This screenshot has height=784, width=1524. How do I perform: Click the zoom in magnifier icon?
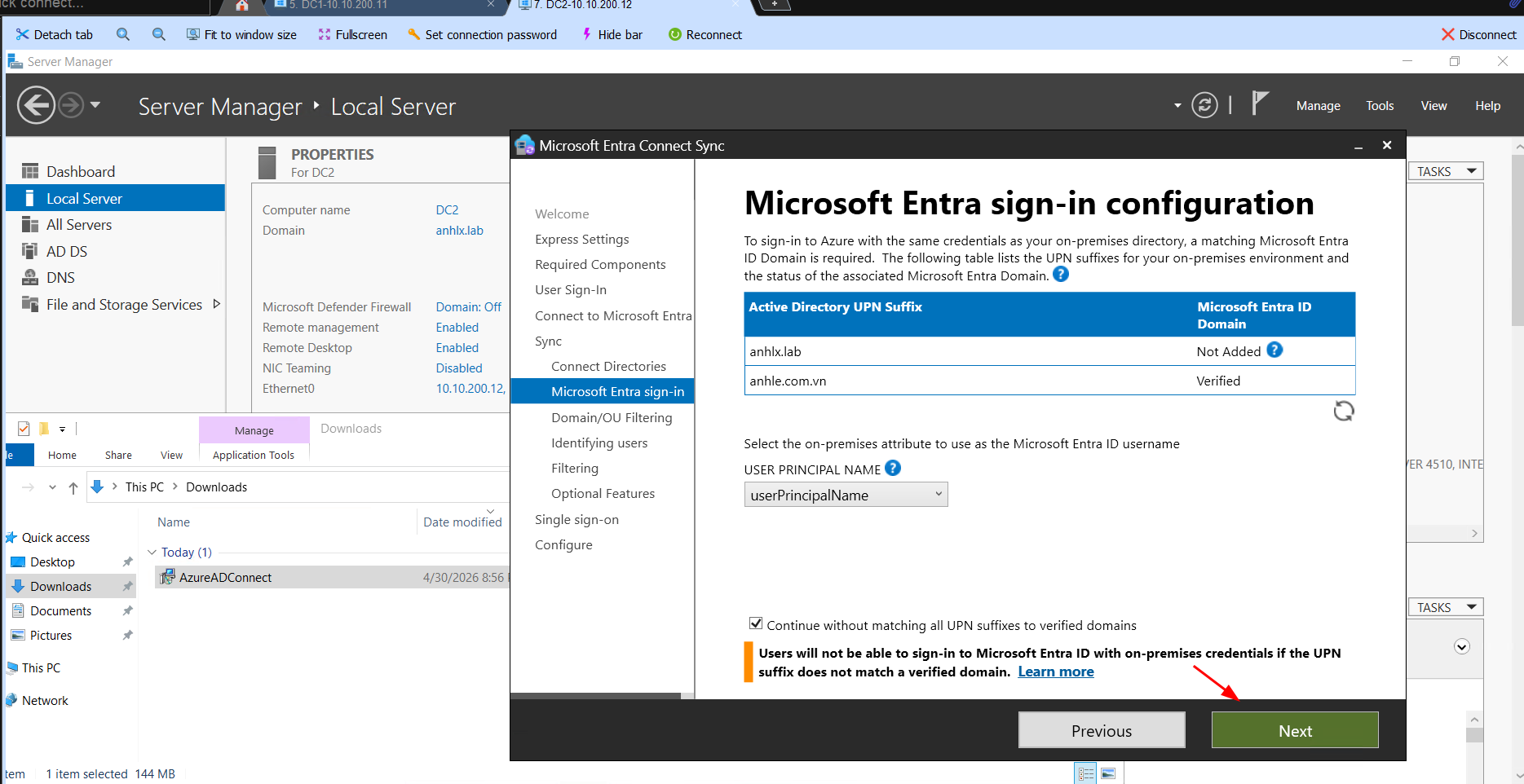[123, 34]
